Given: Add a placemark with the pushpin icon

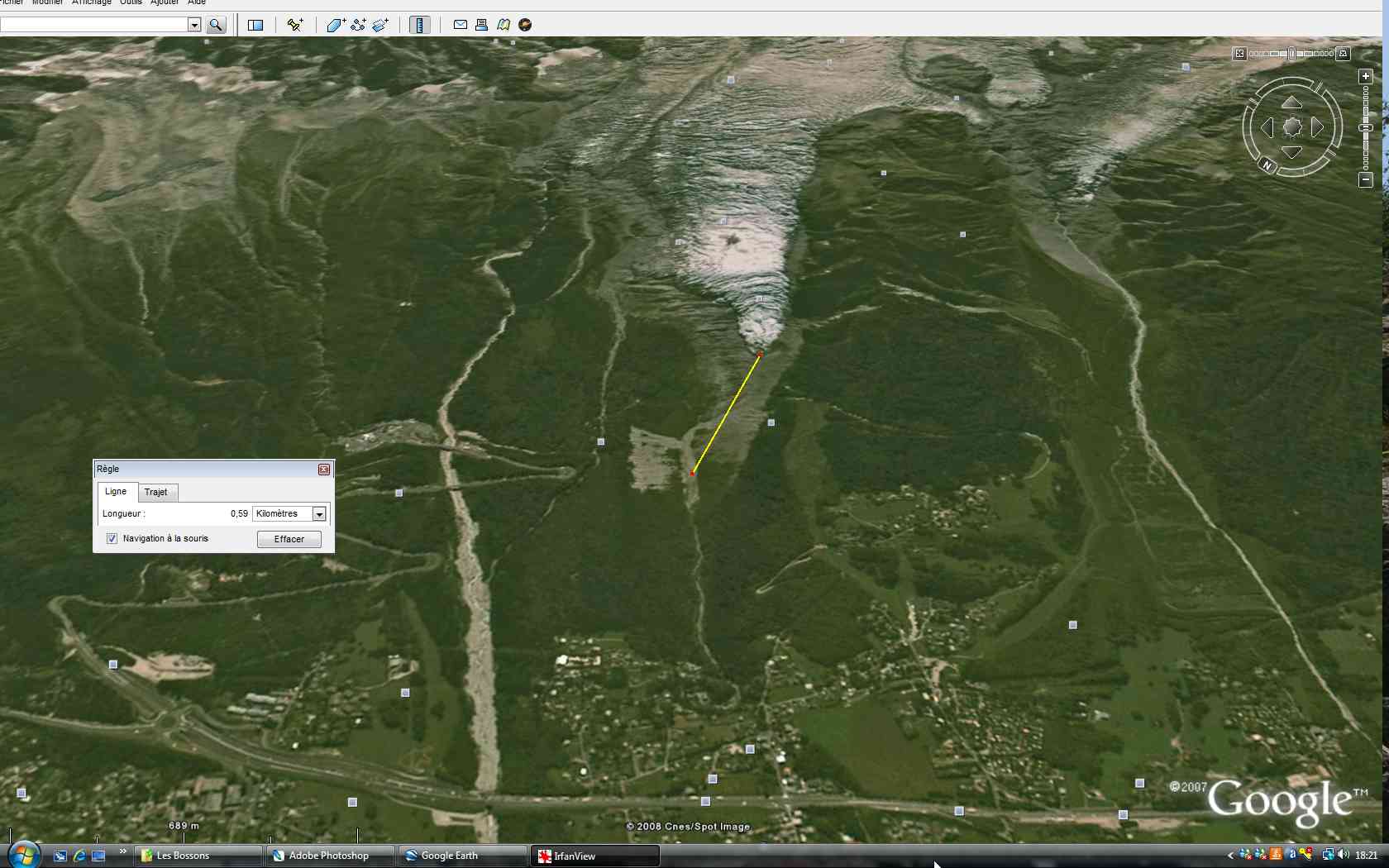Looking at the screenshot, I should [x=294, y=25].
